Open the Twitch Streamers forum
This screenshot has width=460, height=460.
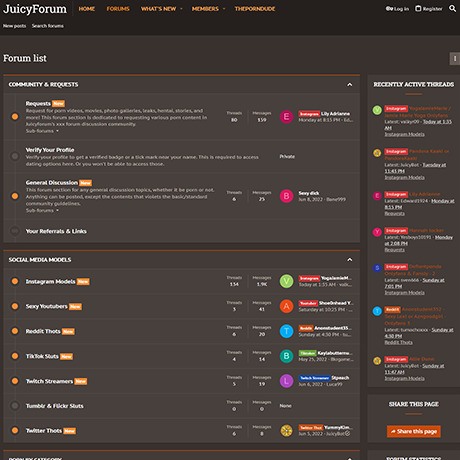pos(49,381)
